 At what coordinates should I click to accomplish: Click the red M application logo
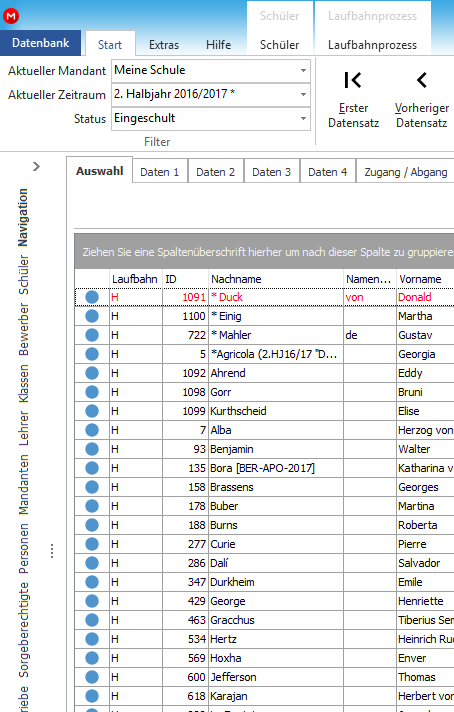[10, 16]
